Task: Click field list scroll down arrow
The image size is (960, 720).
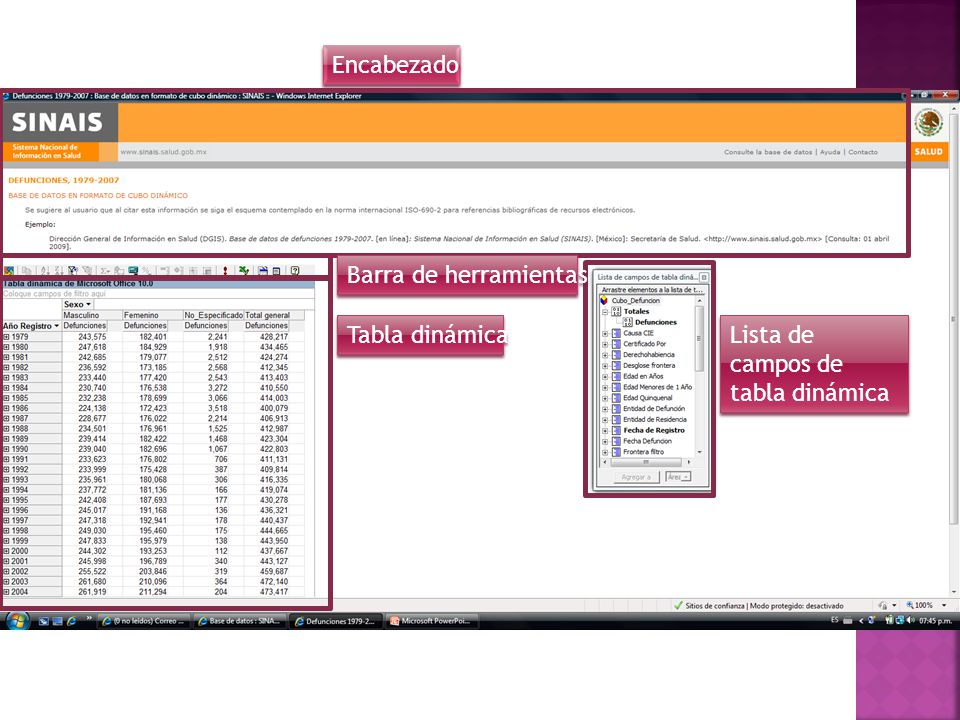Action: click(x=699, y=452)
